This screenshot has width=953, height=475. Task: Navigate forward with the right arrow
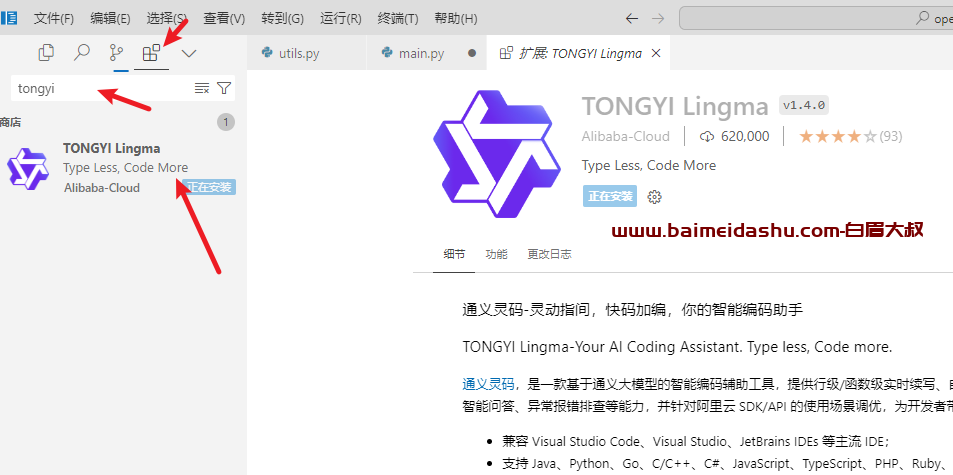(658, 18)
